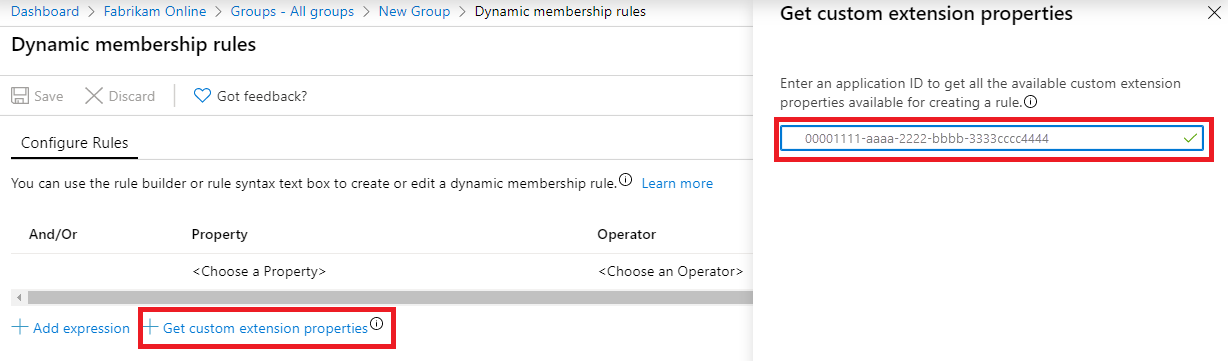Screen dimensions: 1228x361
Task: Open the Learn more link
Action: tap(677, 184)
